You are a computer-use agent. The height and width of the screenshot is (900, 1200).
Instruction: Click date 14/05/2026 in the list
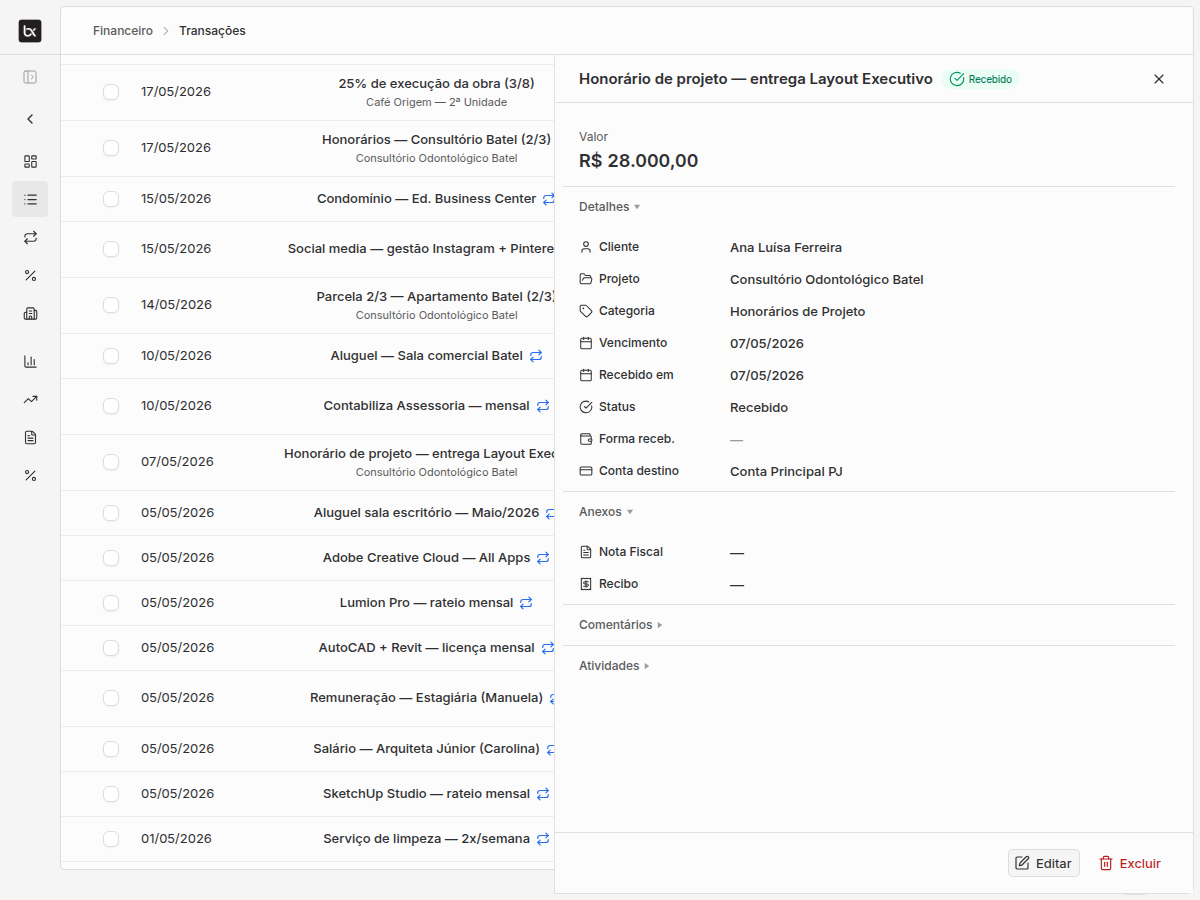coord(176,305)
